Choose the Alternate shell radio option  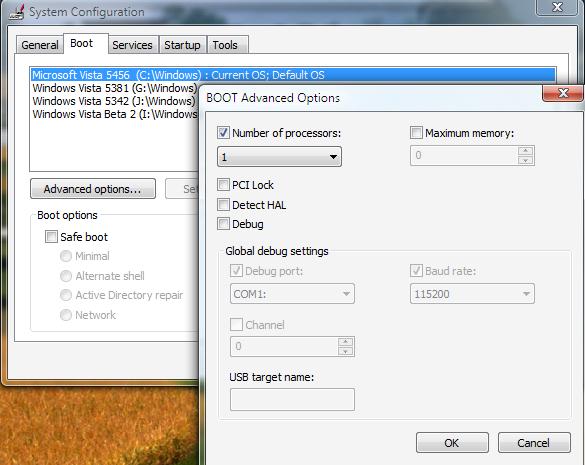coord(66,276)
